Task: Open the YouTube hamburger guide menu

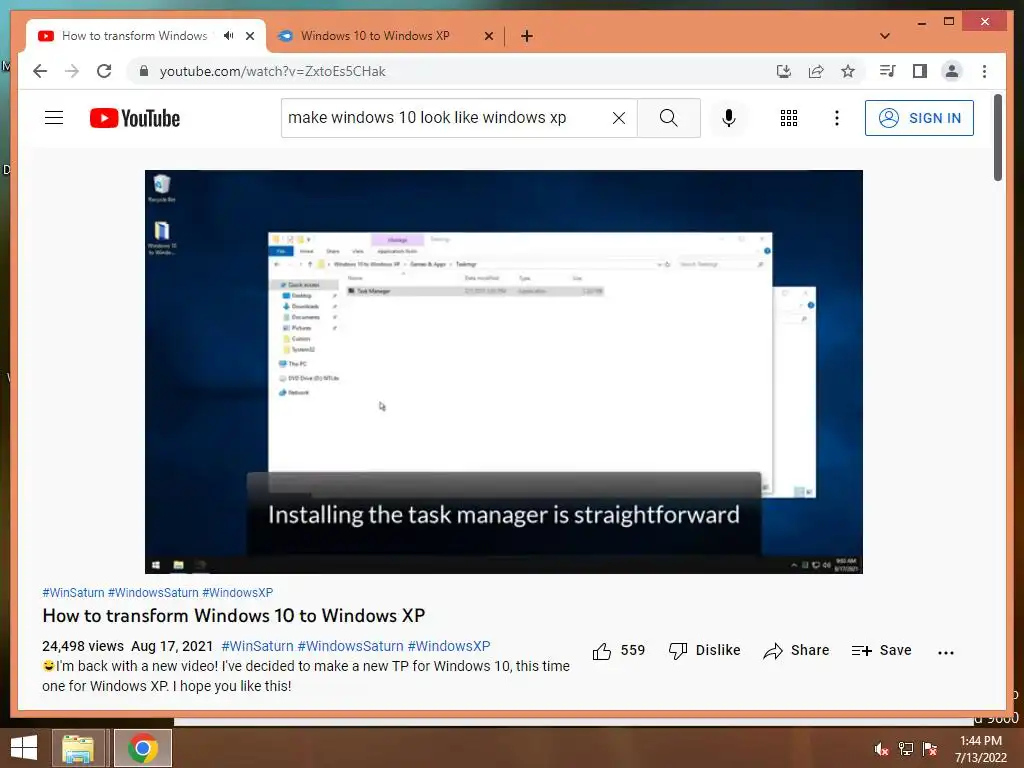Action: 54,118
